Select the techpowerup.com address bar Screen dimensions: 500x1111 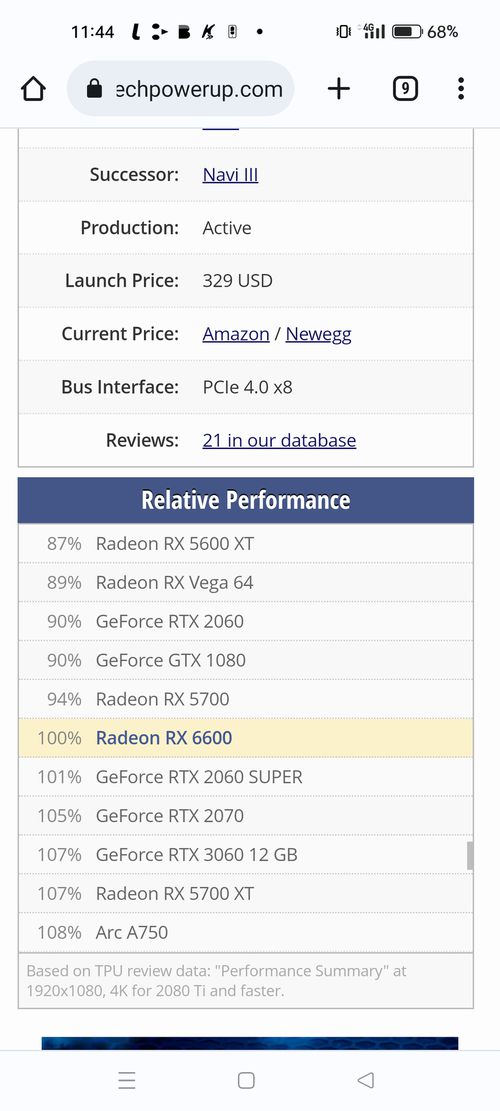click(181, 89)
